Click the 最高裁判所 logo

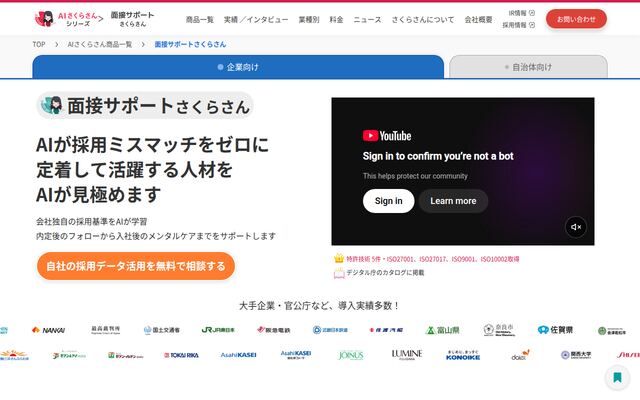(105, 329)
